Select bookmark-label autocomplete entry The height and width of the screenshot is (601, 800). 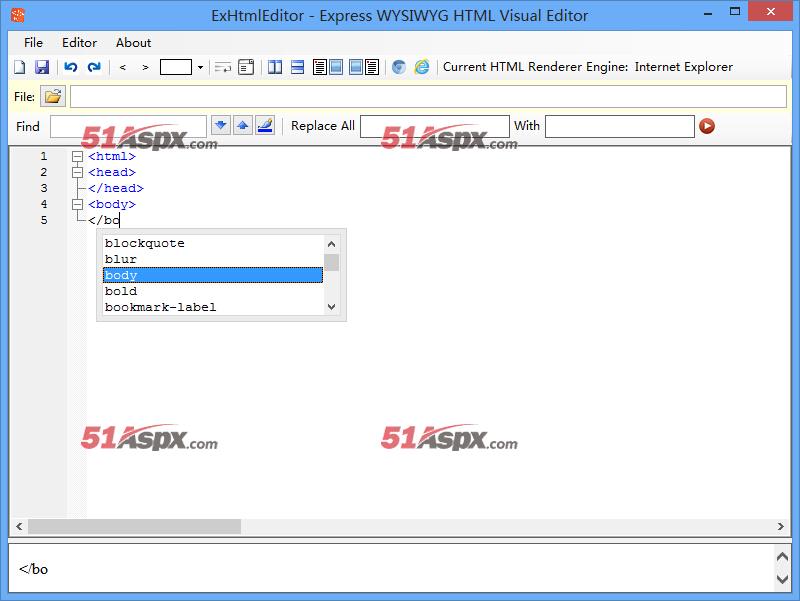tap(213, 307)
